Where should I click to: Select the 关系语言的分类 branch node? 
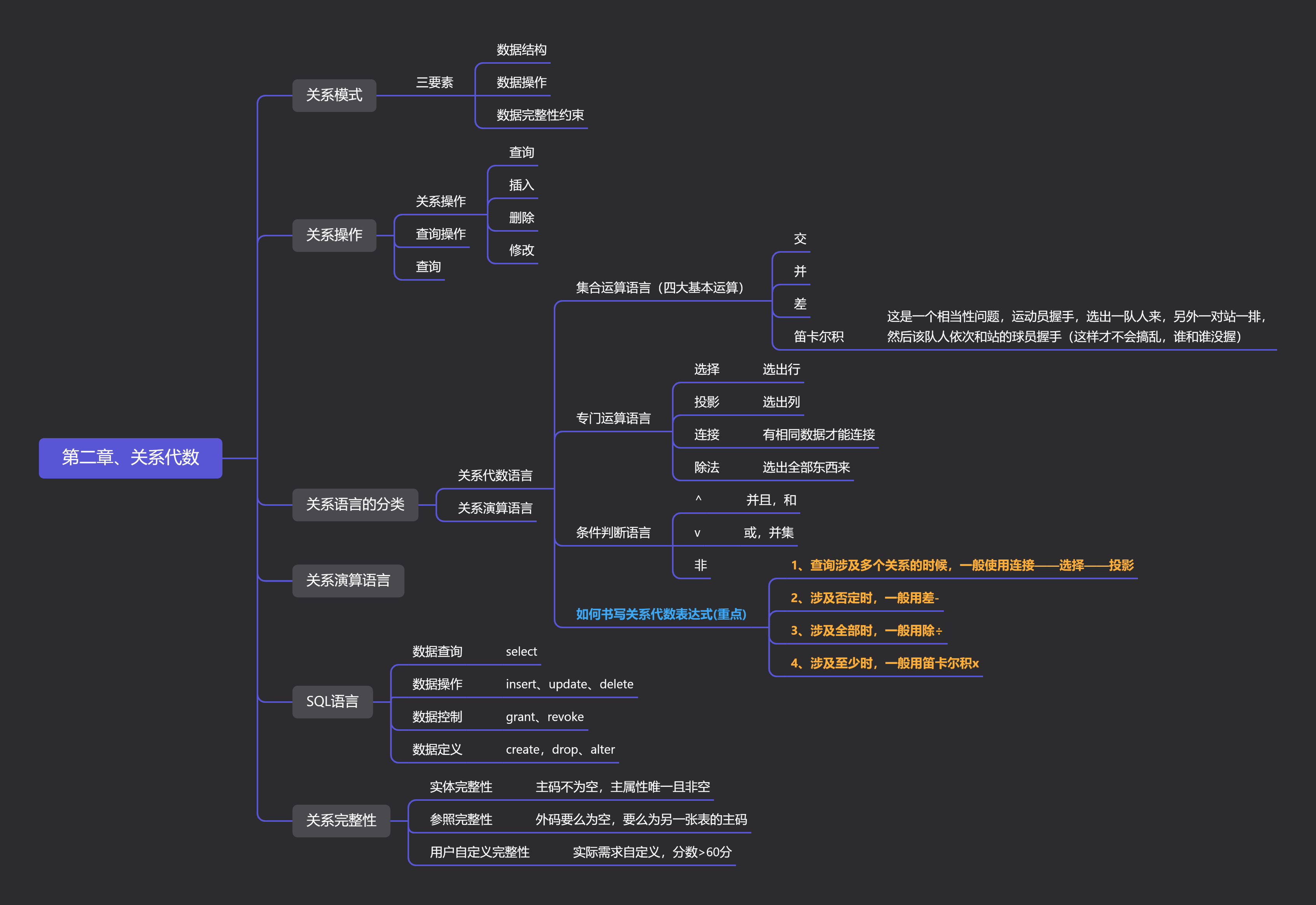[355, 505]
